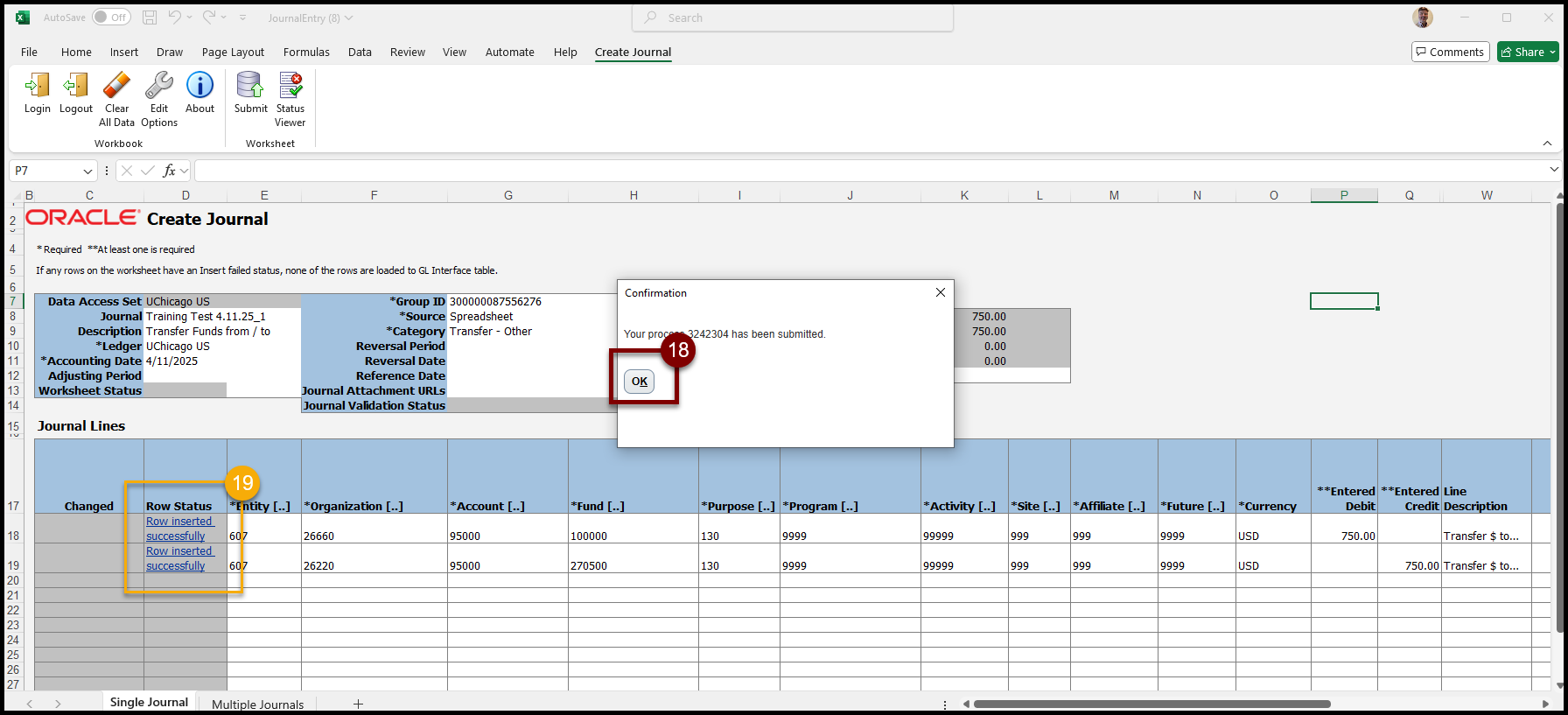Expand the formula bar

coord(1553,171)
